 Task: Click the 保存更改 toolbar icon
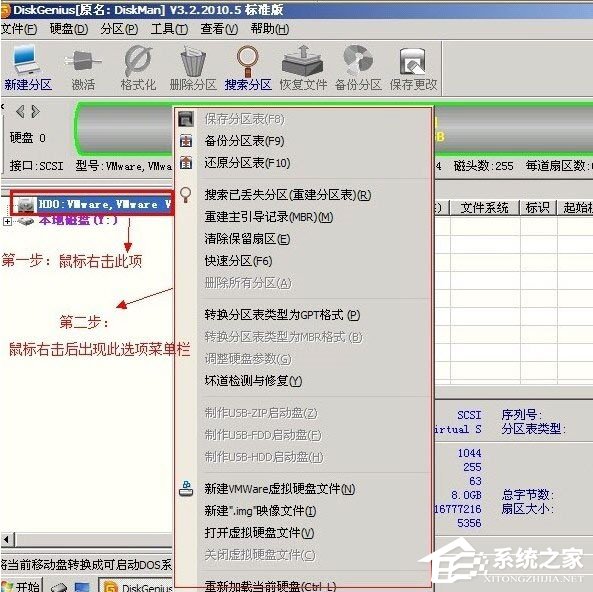(x=413, y=68)
